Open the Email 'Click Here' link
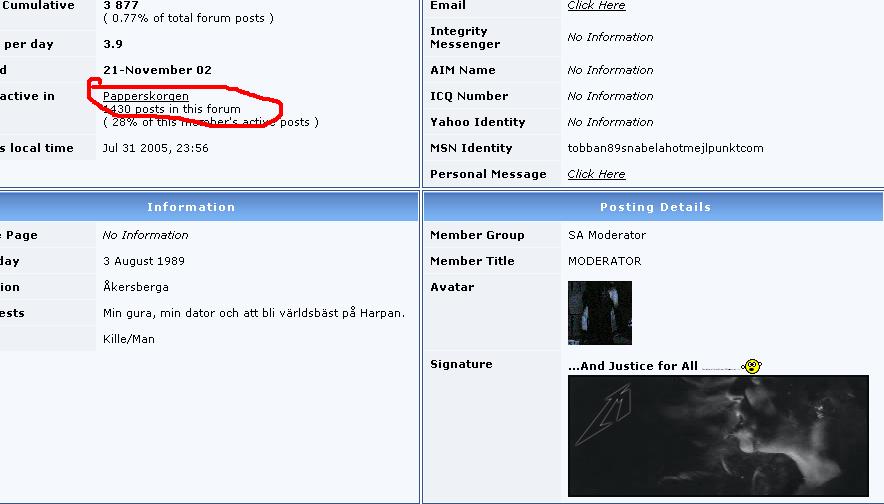The height and width of the screenshot is (504, 884). [596, 6]
